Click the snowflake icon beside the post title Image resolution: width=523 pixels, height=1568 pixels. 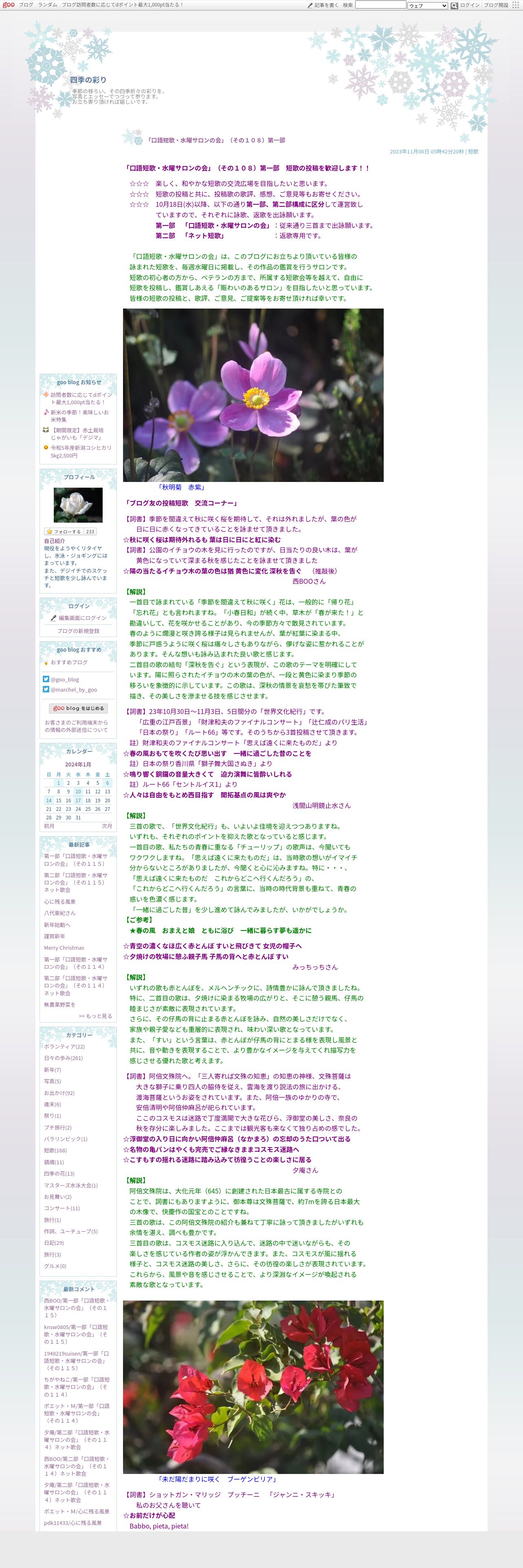pos(132,137)
